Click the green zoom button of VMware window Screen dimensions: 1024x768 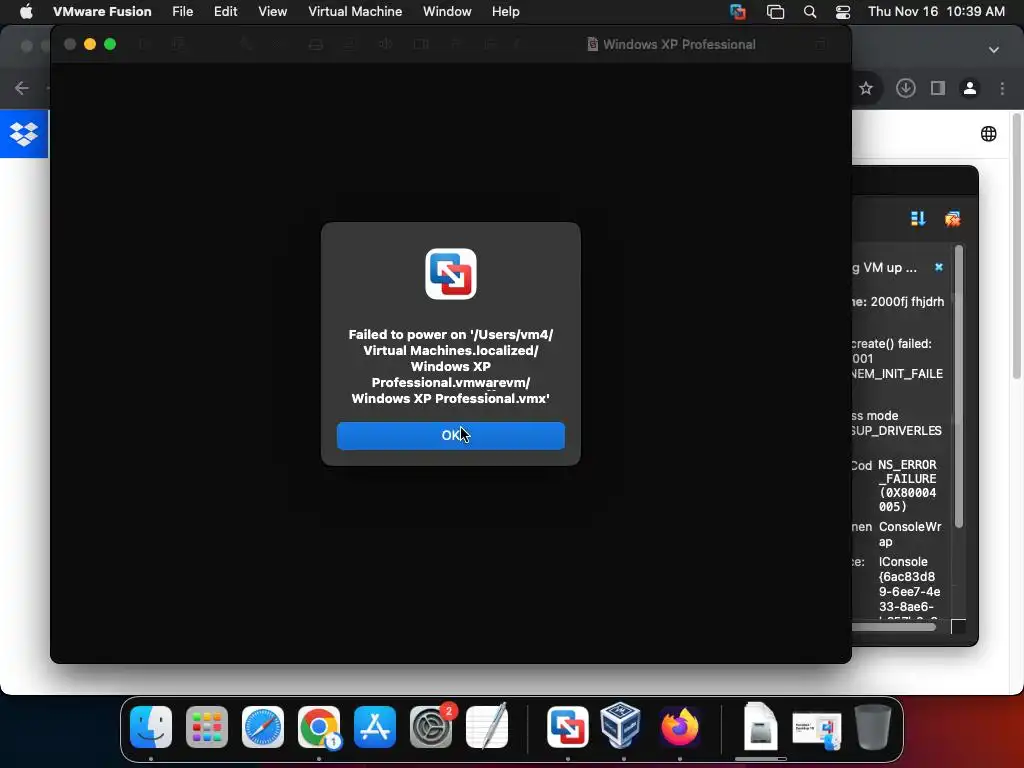(x=110, y=44)
